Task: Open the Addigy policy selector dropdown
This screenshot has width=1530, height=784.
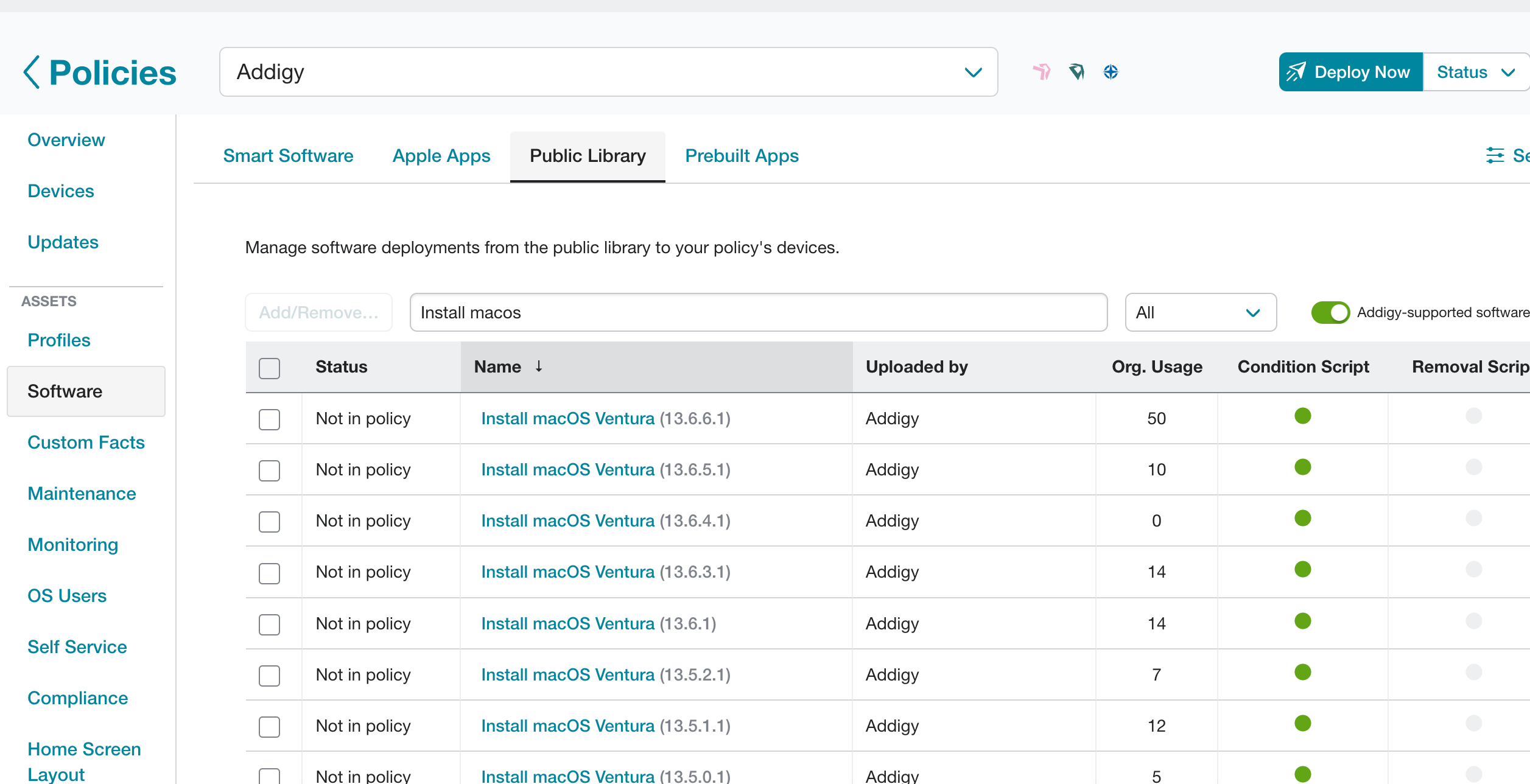Action: (x=608, y=72)
